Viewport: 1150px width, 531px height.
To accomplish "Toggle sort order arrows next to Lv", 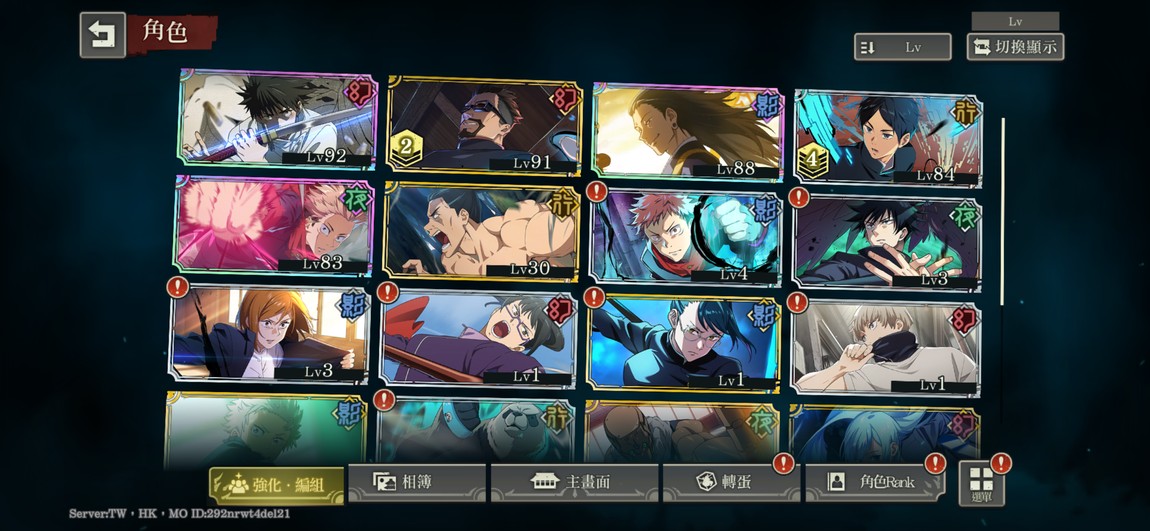I will click(867, 47).
